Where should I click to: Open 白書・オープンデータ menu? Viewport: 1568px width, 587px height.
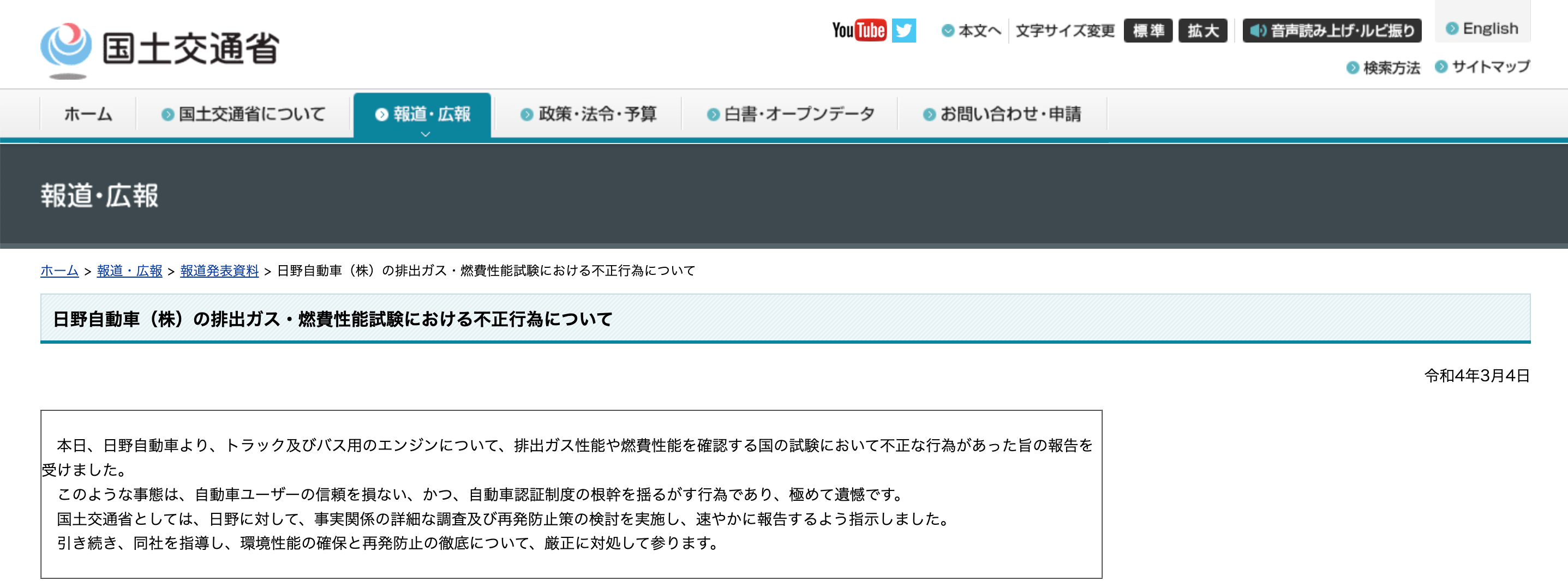(x=790, y=114)
